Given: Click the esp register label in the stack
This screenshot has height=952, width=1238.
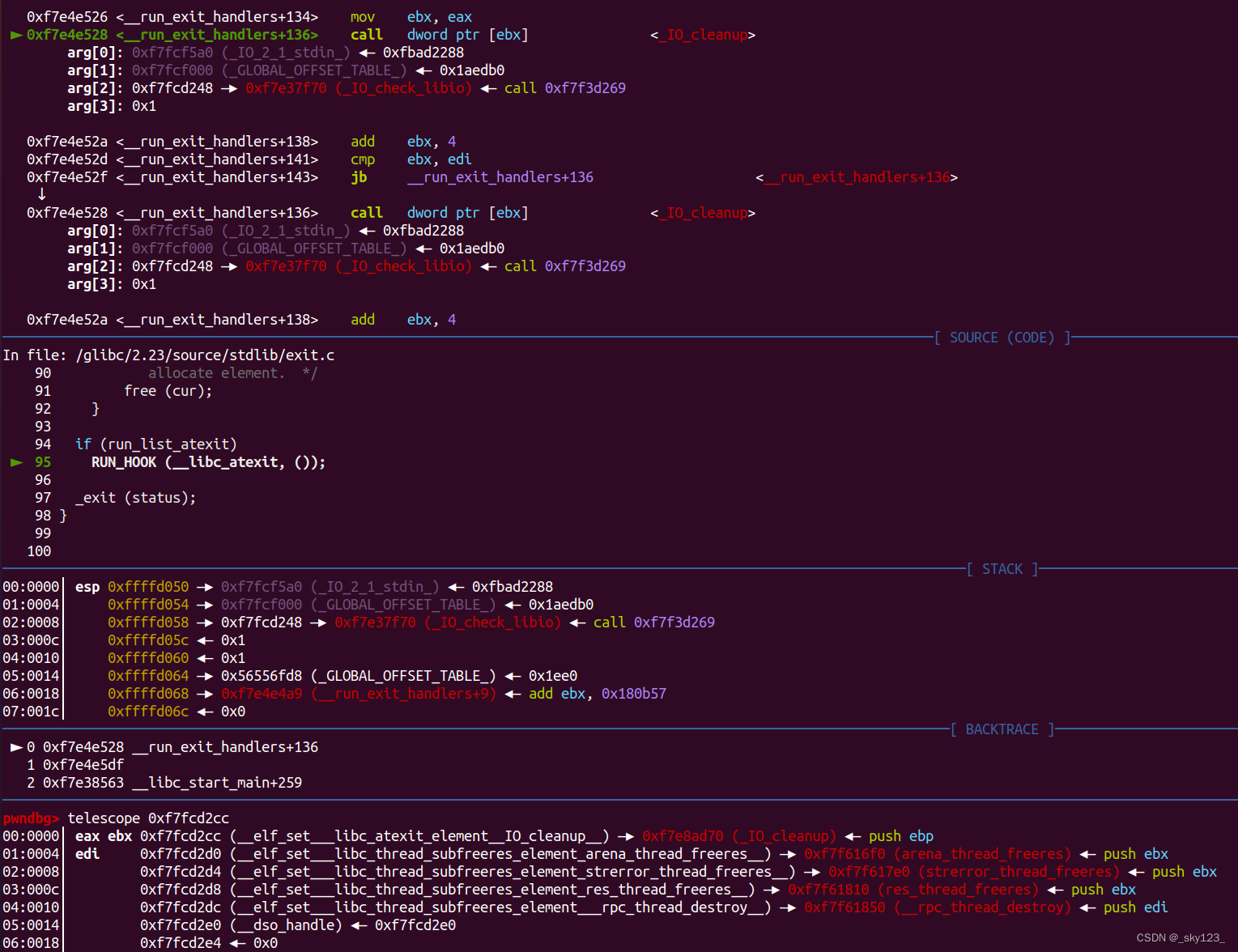Looking at the screenshot, I should (x=87, y=587).
